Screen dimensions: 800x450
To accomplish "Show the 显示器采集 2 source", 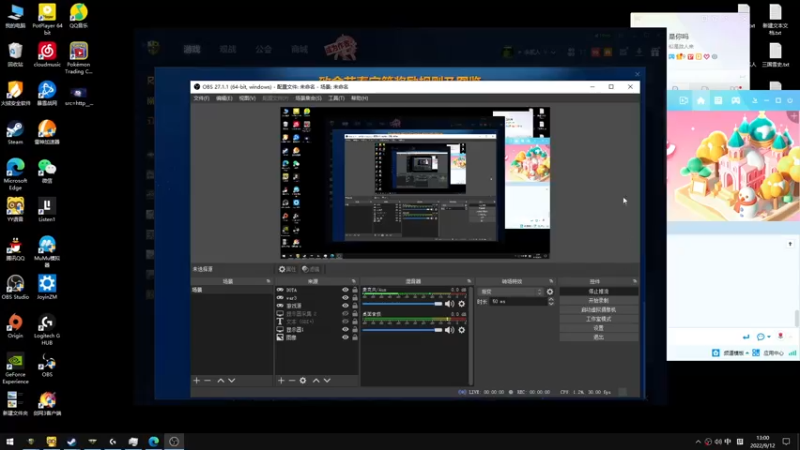I will click(345, 314).
